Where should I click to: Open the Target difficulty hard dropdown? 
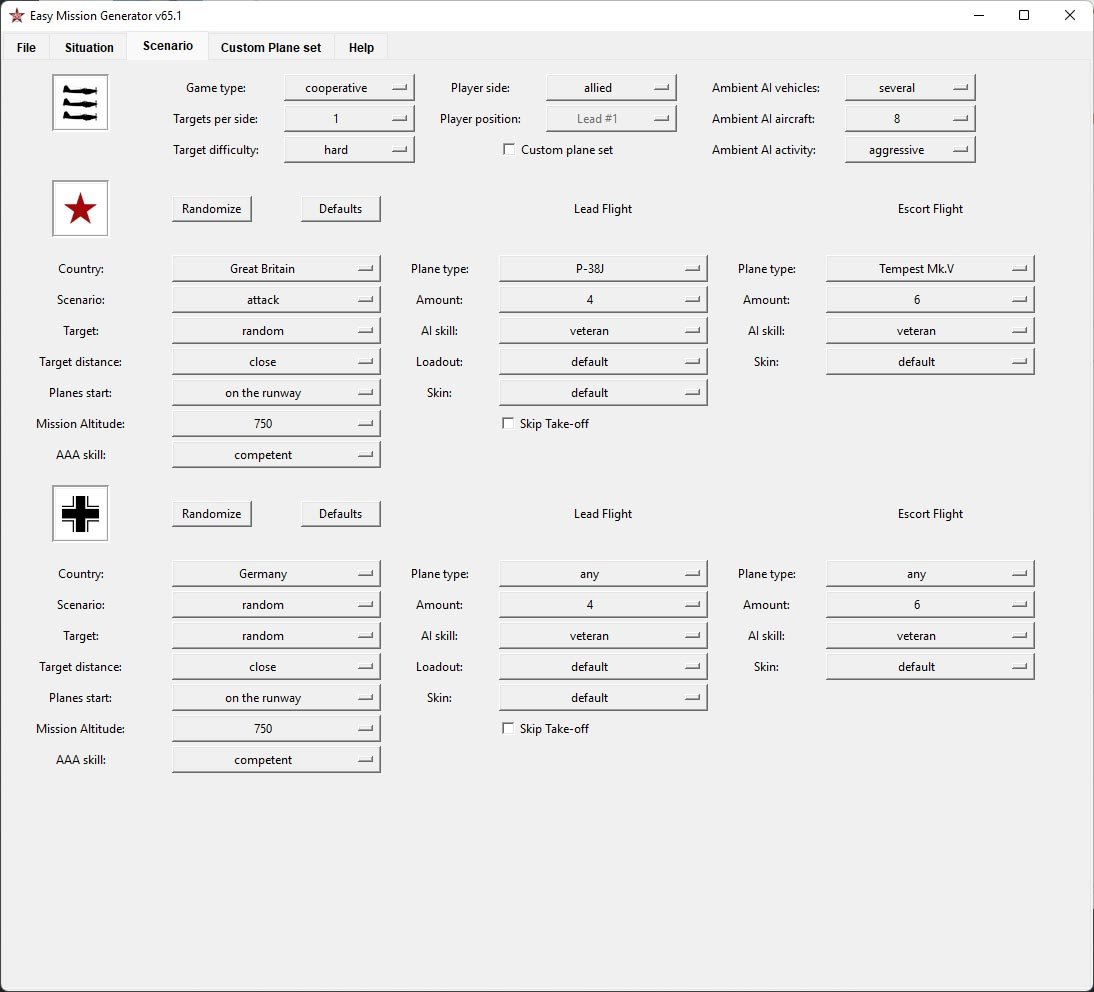pyautogui.click(x=349, y=150)
